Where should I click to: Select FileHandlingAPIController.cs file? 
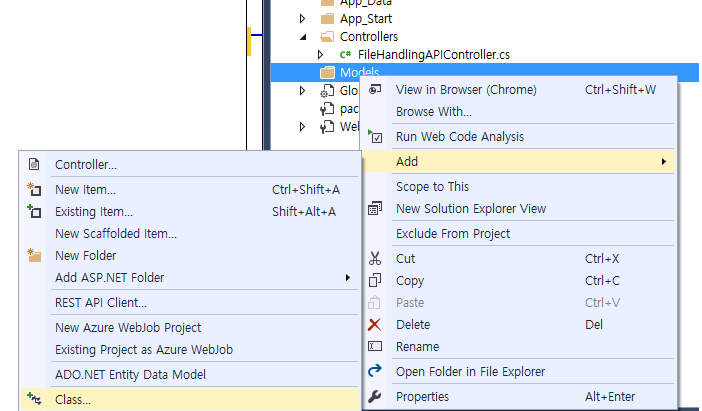[433, 55]
